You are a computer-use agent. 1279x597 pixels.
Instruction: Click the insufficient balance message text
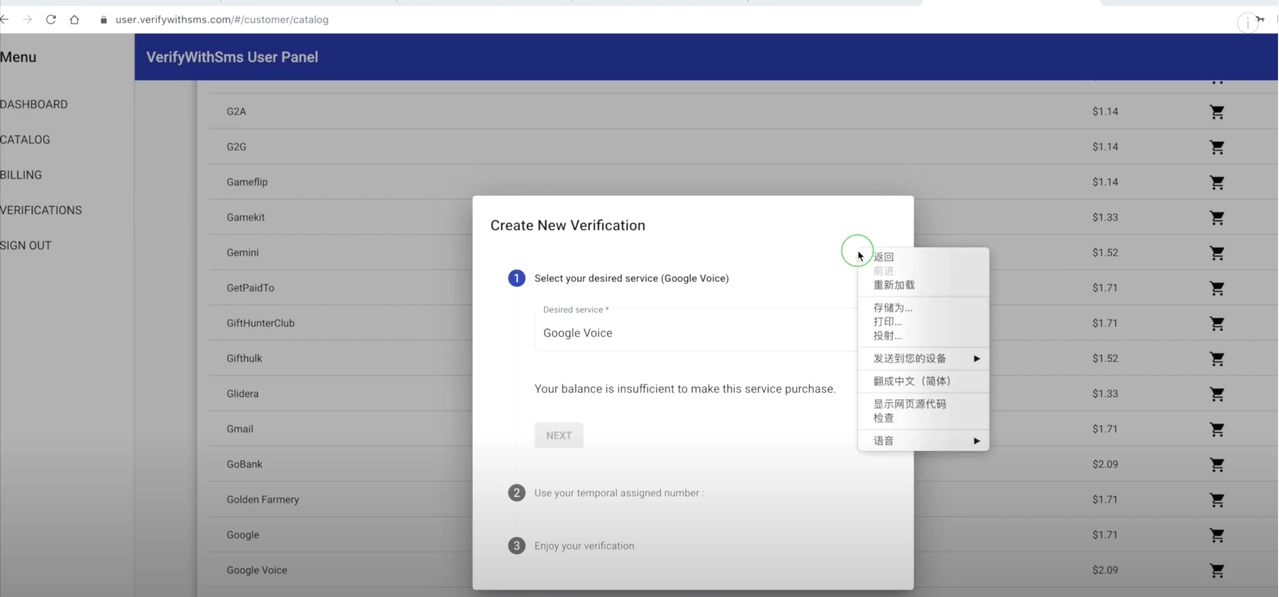pos(685,389)
